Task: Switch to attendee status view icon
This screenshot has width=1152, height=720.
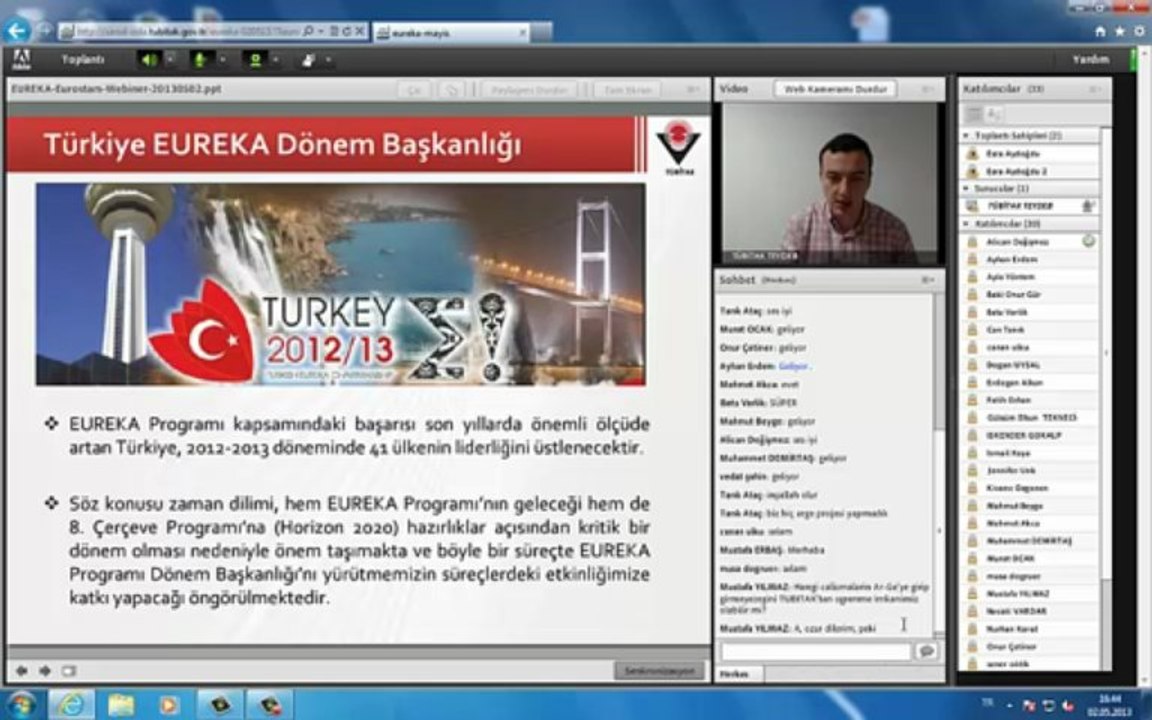Action: pyautogui.click(x=993, y=115)
